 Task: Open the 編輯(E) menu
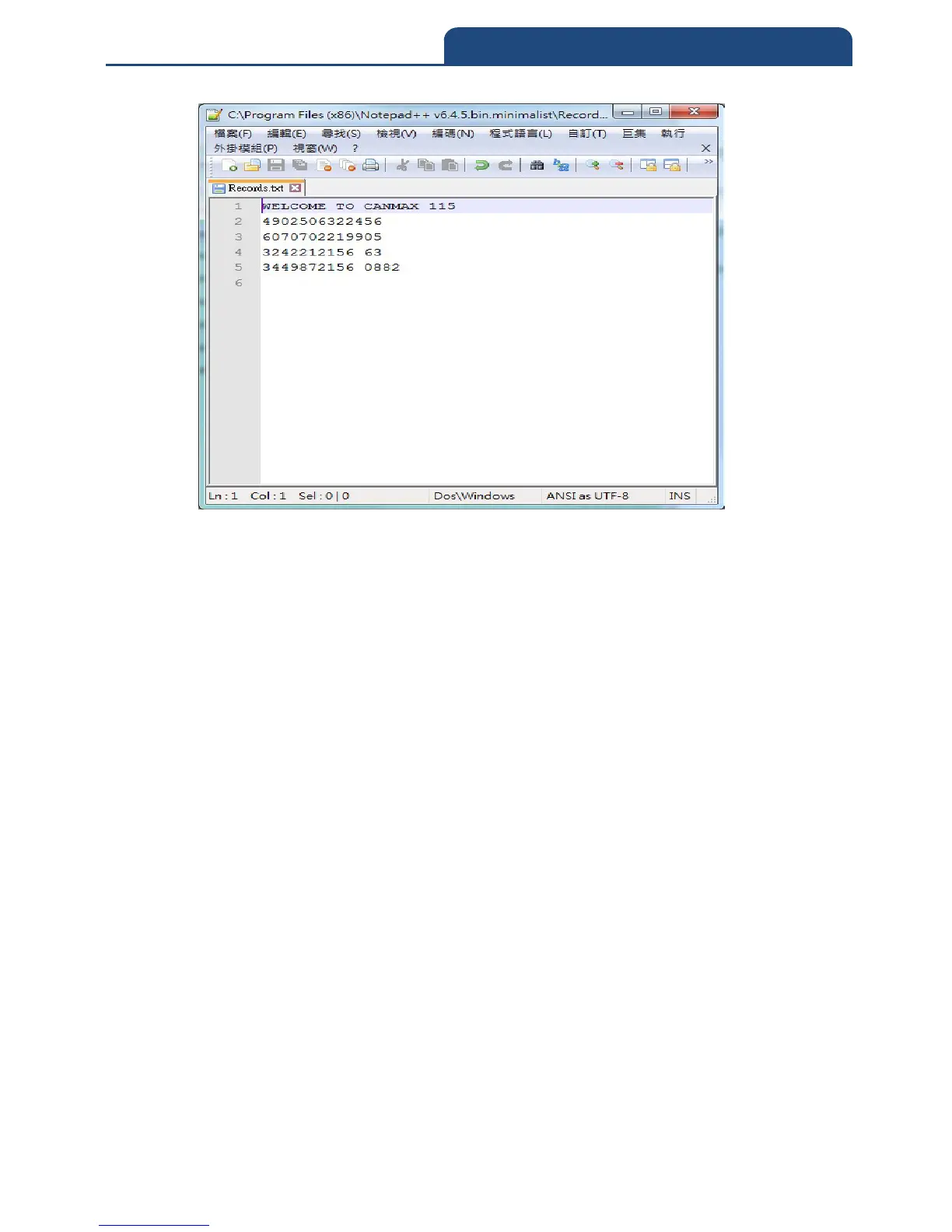tap(287, 134)
